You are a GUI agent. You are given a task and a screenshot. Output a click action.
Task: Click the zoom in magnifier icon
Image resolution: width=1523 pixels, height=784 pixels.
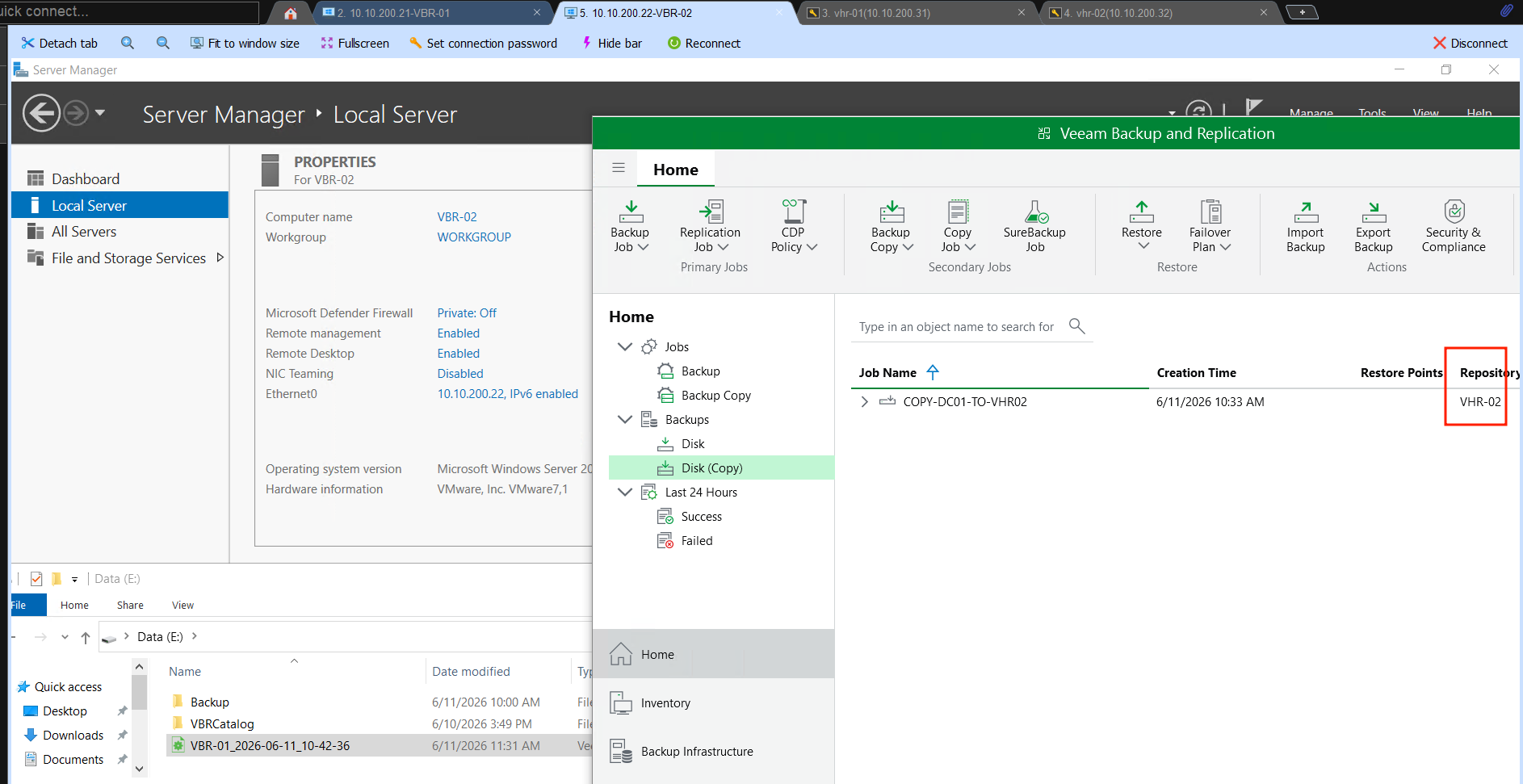128,43
